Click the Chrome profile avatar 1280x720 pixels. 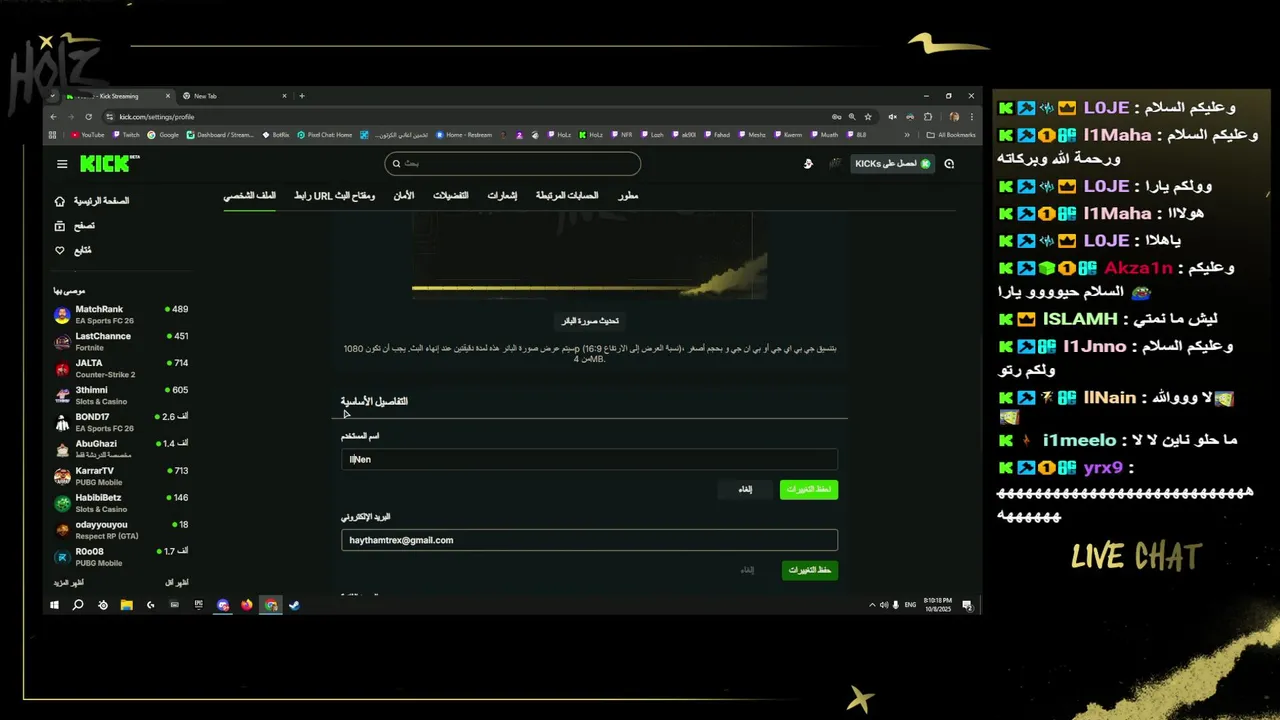pyautogui.click(x=954, y=117)
